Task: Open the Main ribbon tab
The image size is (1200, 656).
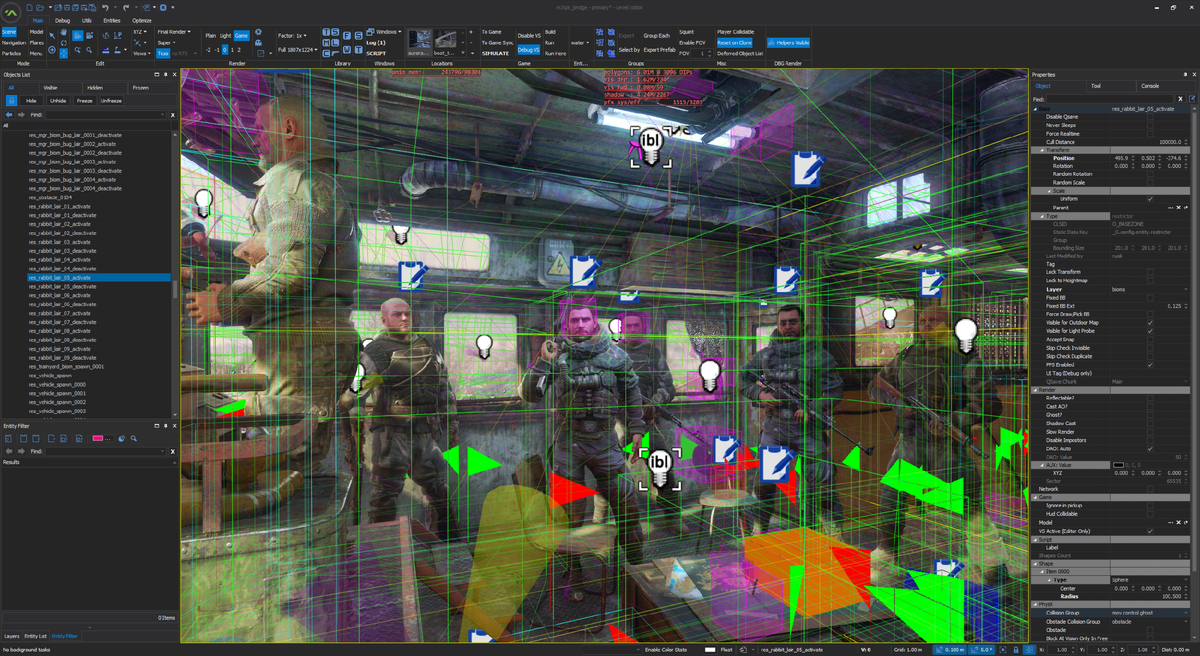Action: click(x=38, y=20)
